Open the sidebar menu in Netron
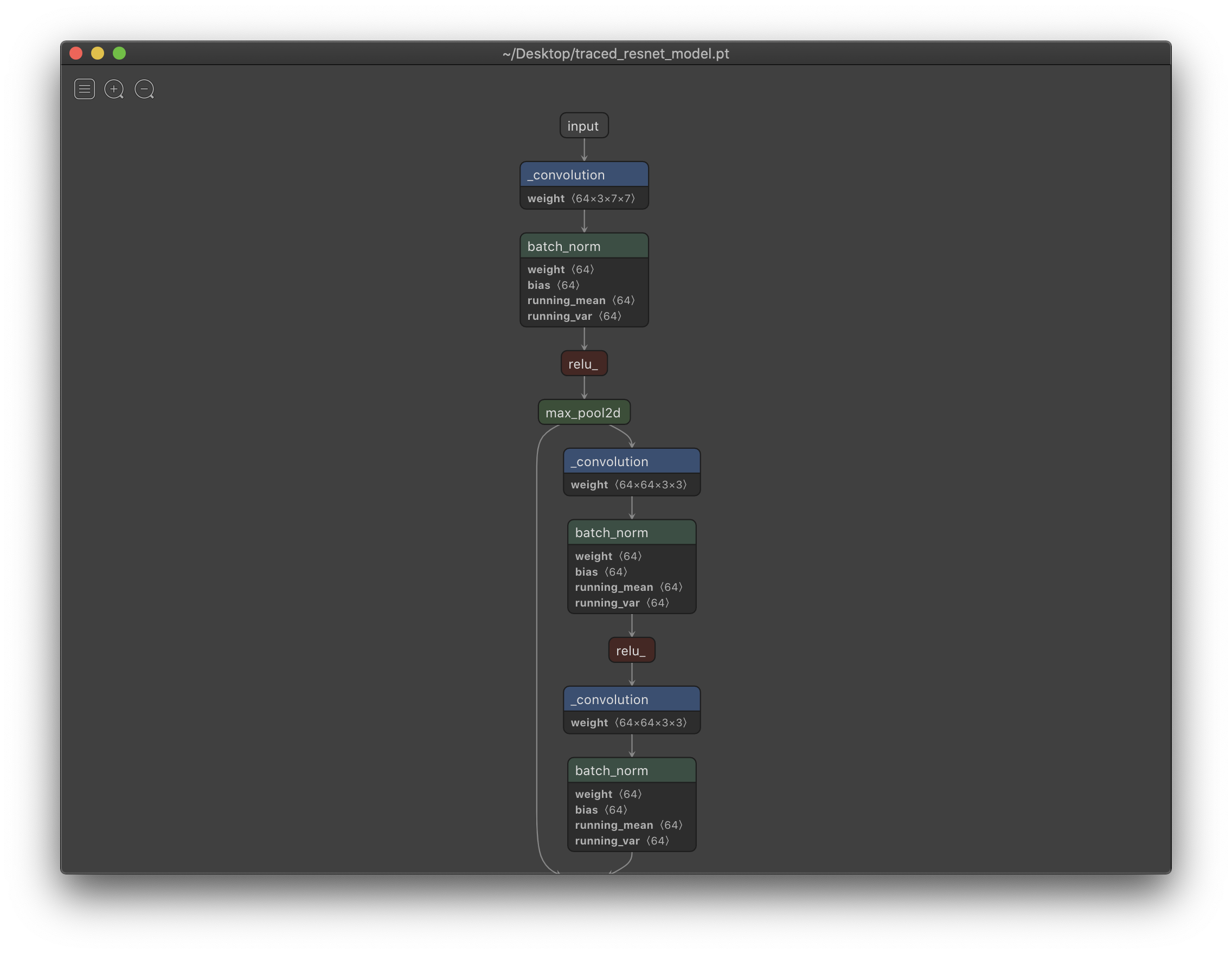Image resolution: width=1232 pixels, height=954 pixels. coord(84,88)
